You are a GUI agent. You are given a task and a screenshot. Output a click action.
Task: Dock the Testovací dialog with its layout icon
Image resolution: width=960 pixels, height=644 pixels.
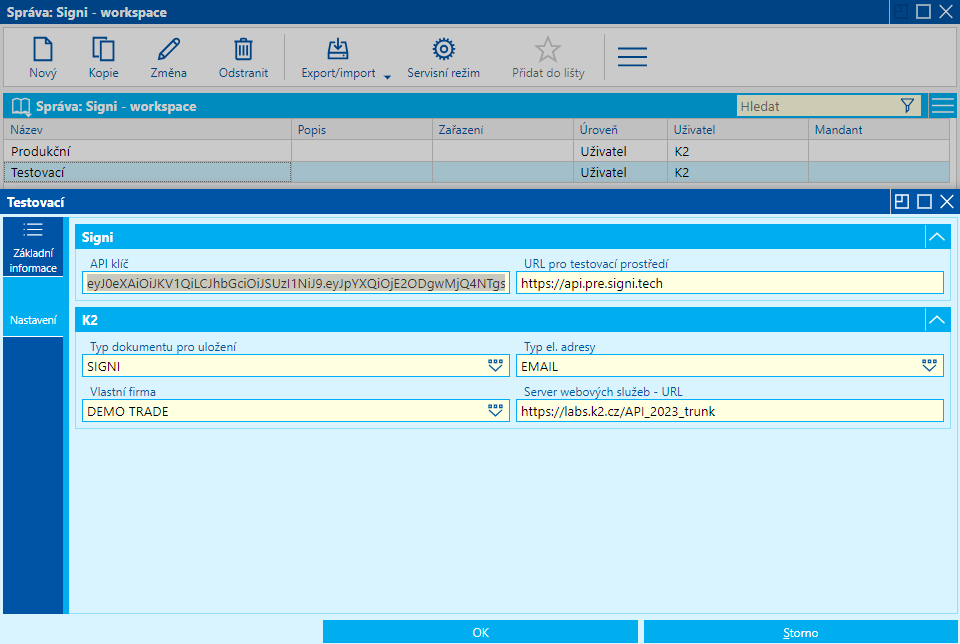point(902,201)
